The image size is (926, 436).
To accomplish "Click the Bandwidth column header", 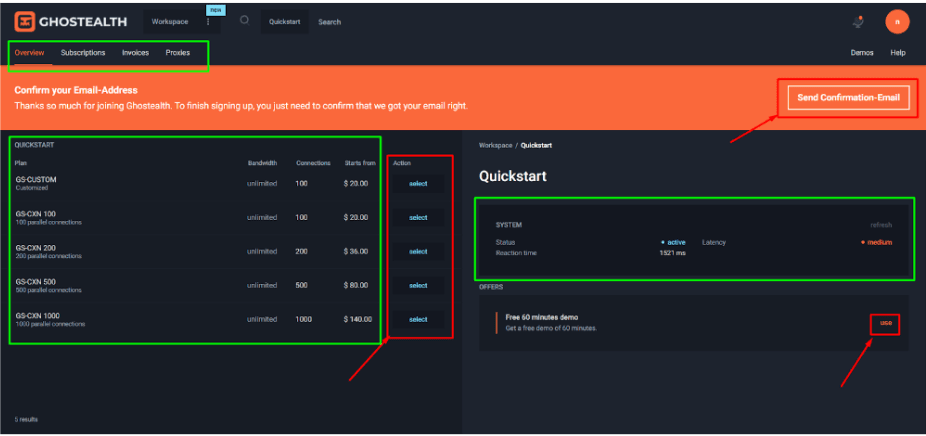I will pyautogui.click(x=262, y=163).
